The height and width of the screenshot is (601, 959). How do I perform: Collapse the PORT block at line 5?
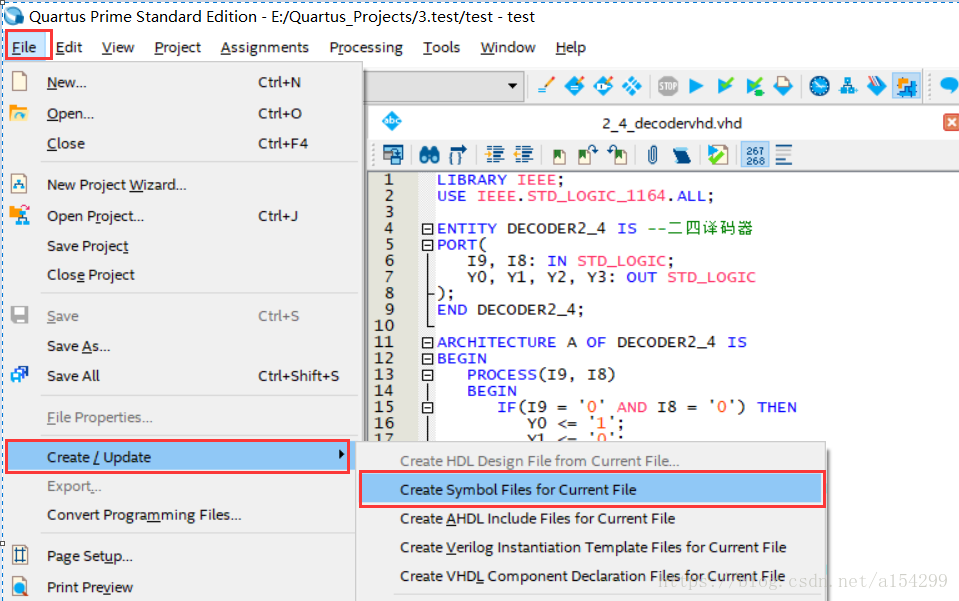point(428,245)
